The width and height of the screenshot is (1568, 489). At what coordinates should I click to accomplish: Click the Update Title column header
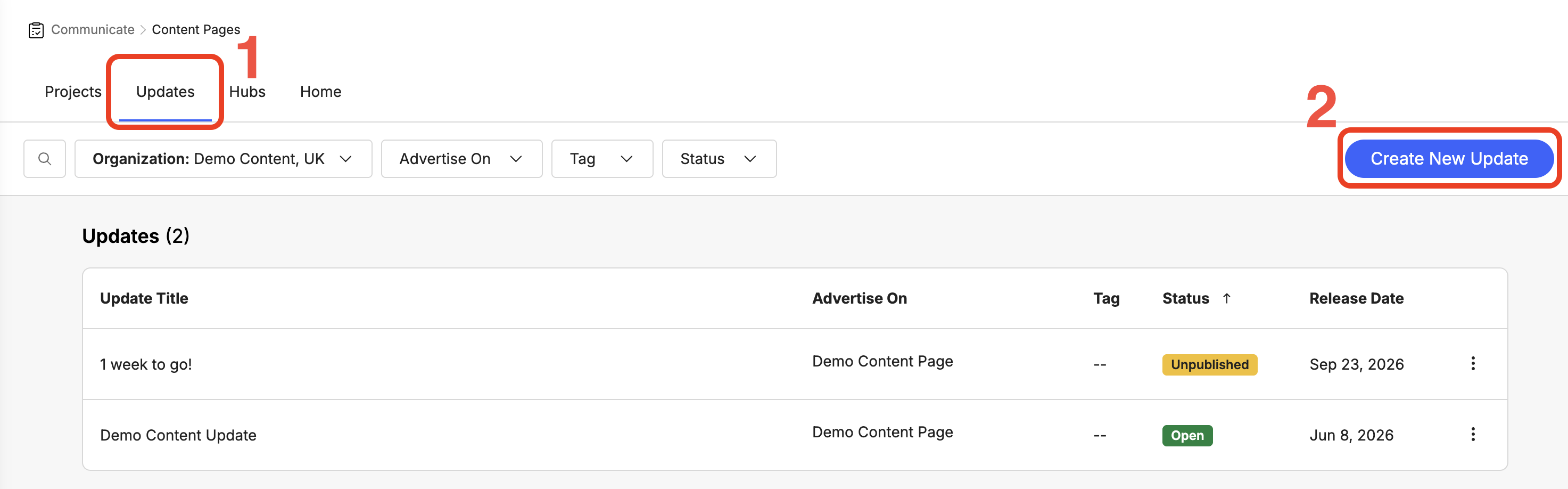(144, 298)
